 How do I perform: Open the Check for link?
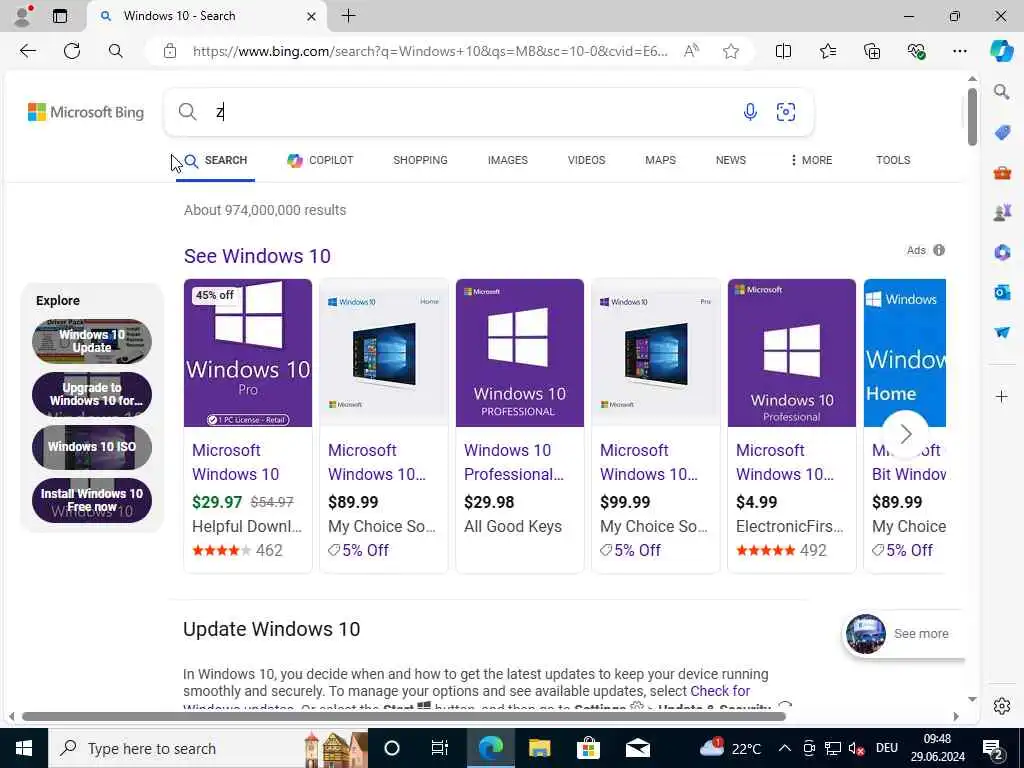[720, 691]
